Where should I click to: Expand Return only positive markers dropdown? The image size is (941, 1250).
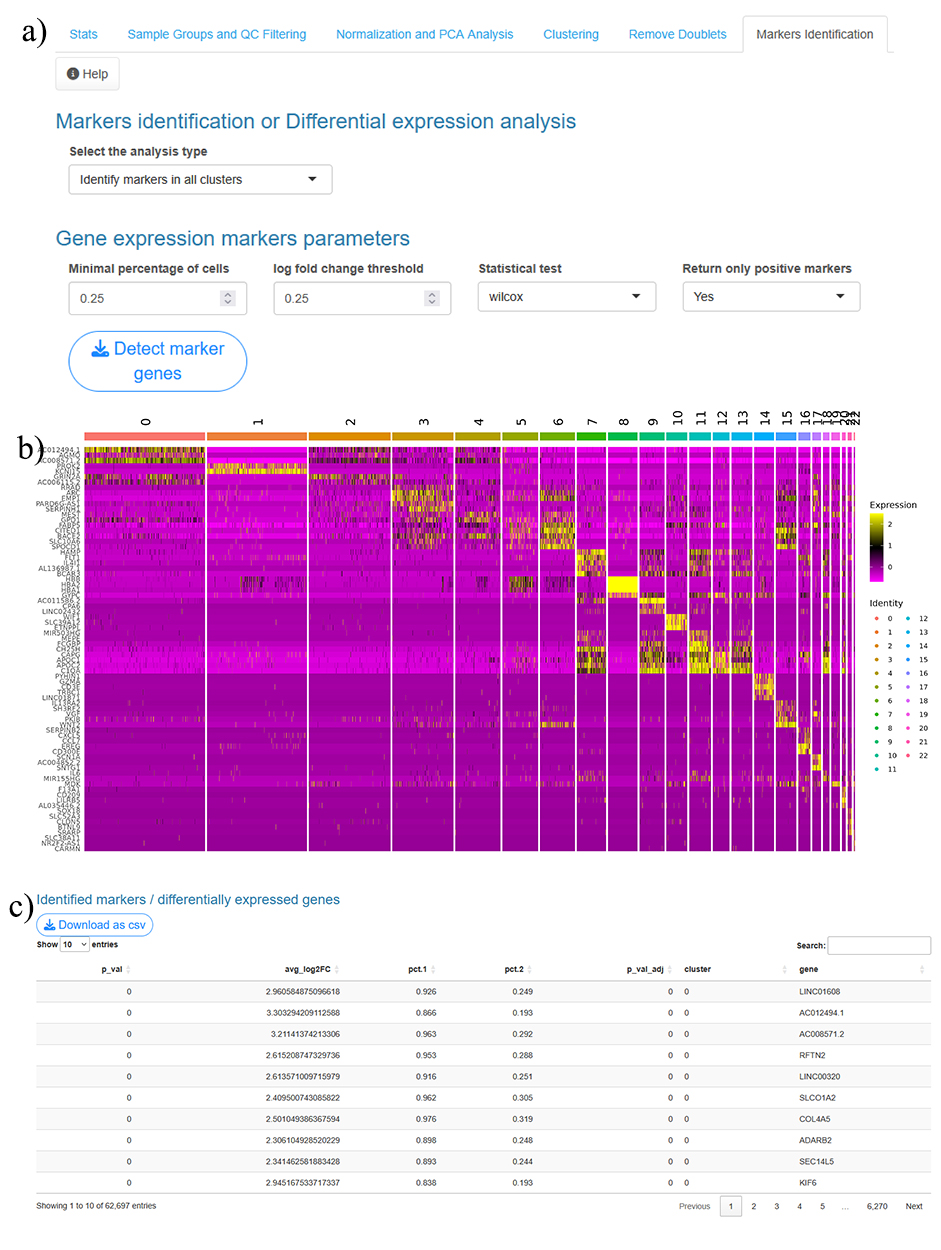pos(770,297)
